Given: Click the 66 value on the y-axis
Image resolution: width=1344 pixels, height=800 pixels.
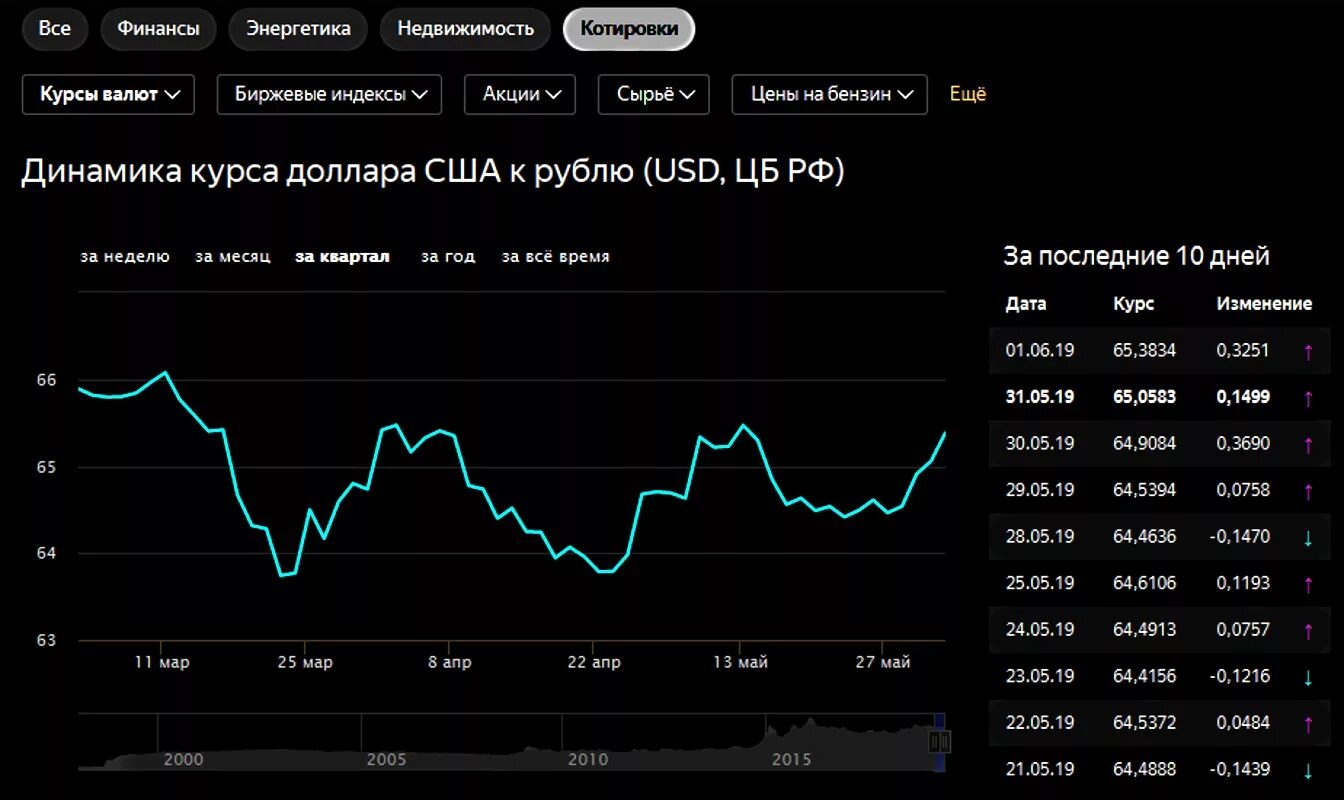Looking at the screenshot, I should tap(47, 381).
